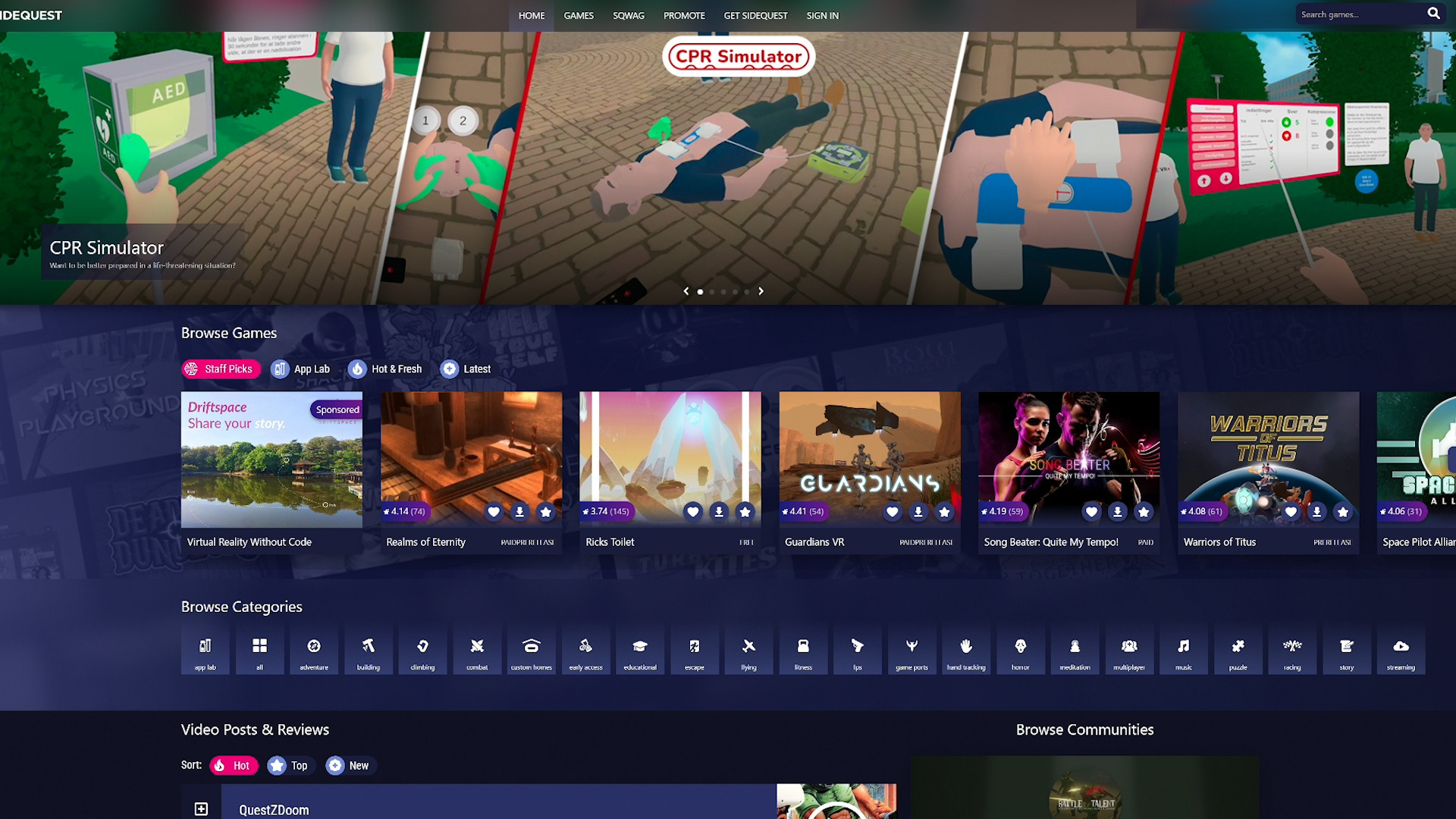
Task: Open the Ricks Toilet title link
Action: [610, 541]
